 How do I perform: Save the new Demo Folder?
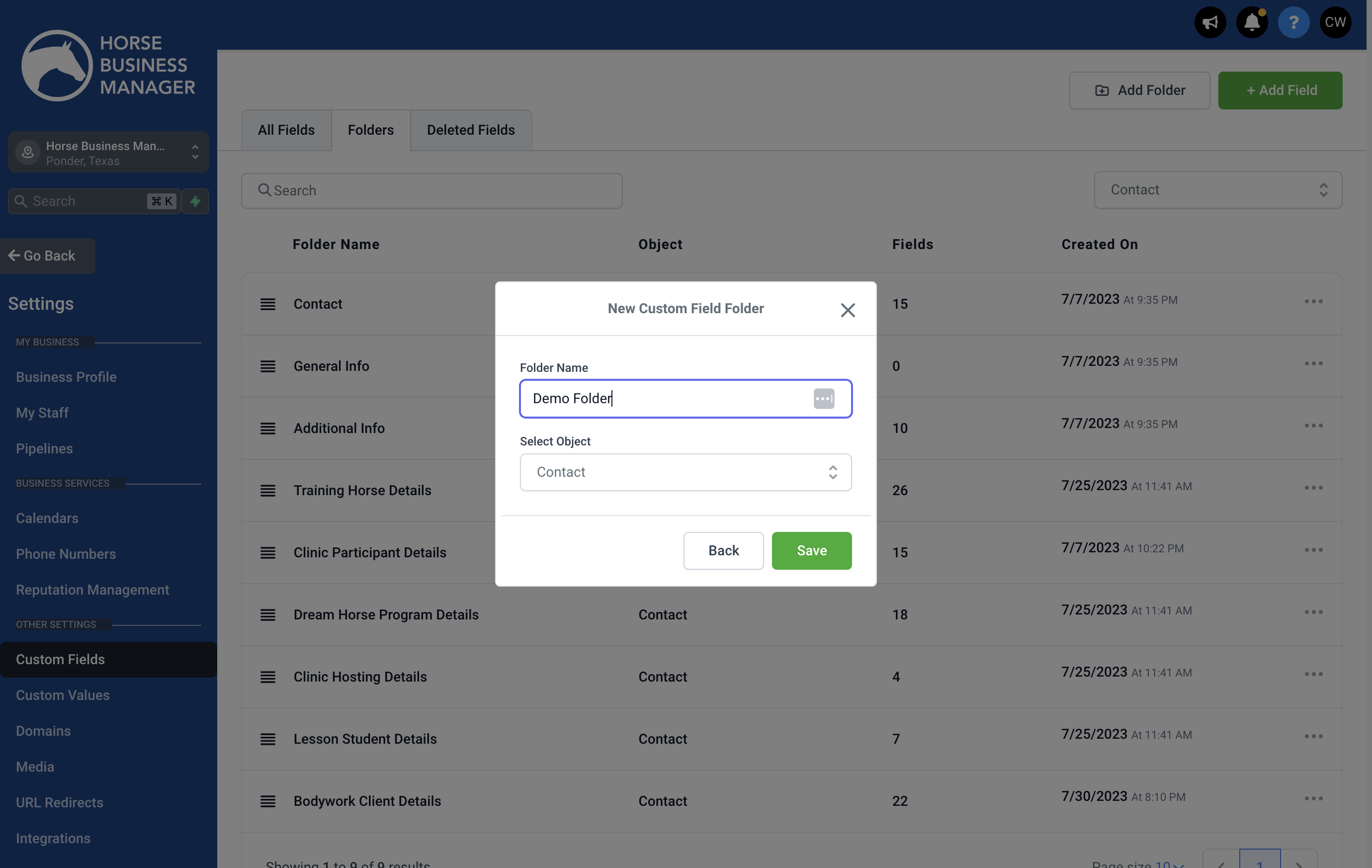pos(811,550)
